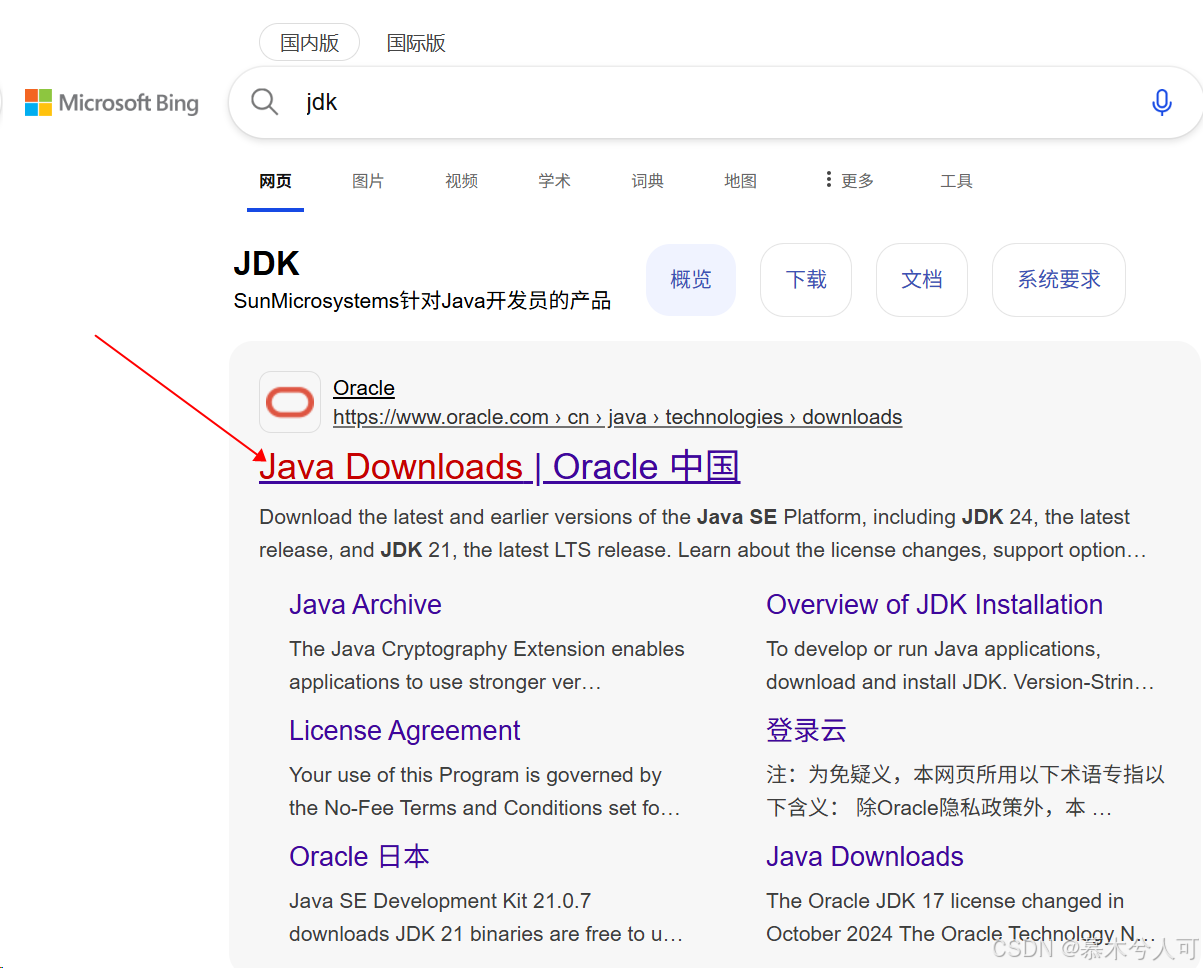
Task: Switch to the 学术 tab
Action: tap(554, 181)
